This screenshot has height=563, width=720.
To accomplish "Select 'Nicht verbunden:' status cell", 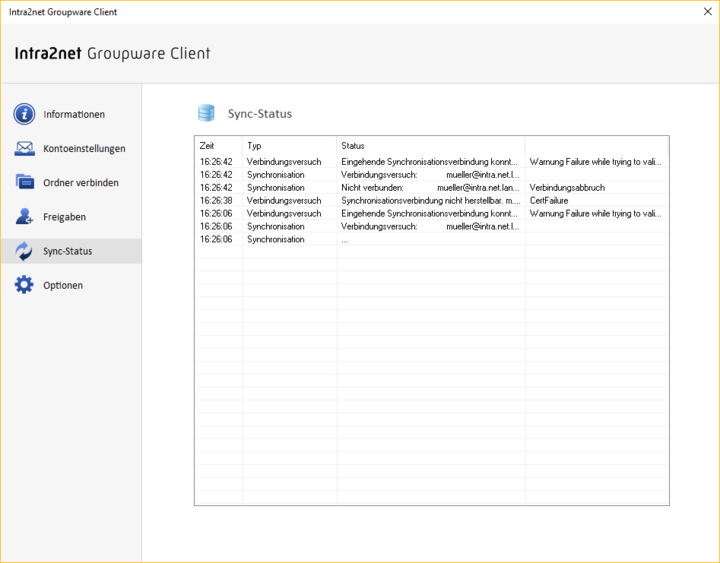I will (431, 187).
